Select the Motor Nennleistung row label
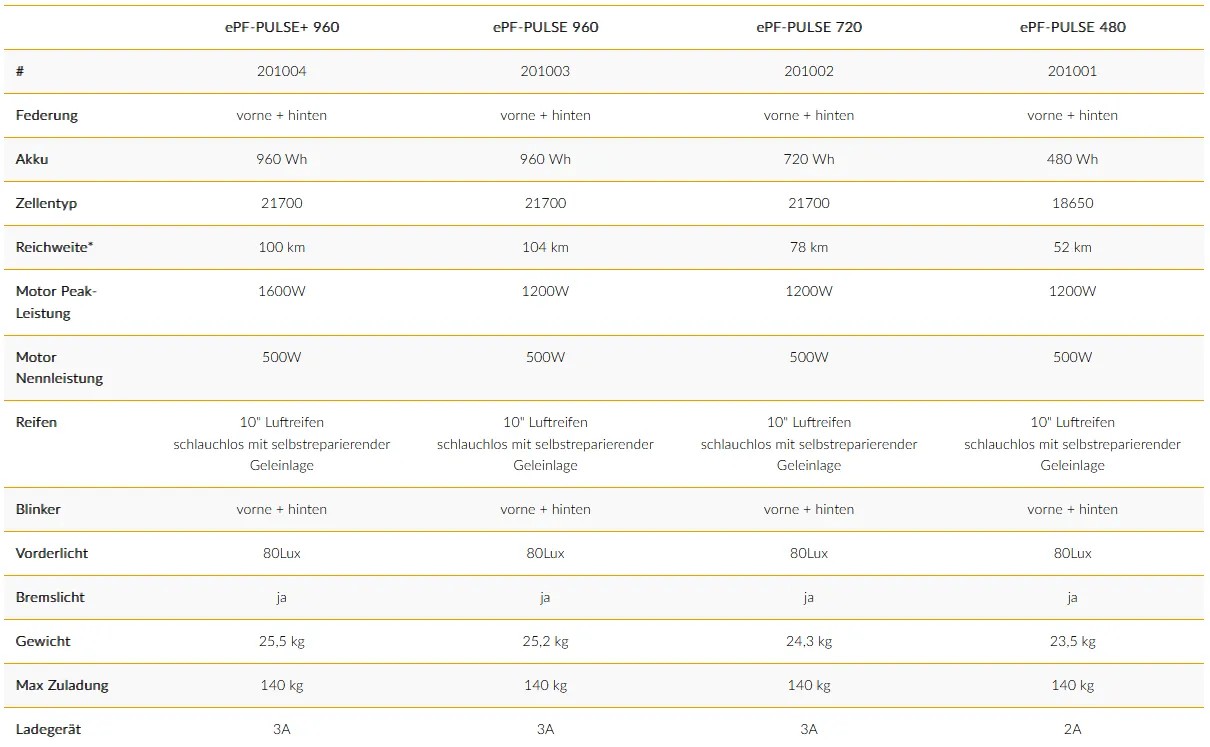The image size is (1210, 747). click(x=59, y=368)
